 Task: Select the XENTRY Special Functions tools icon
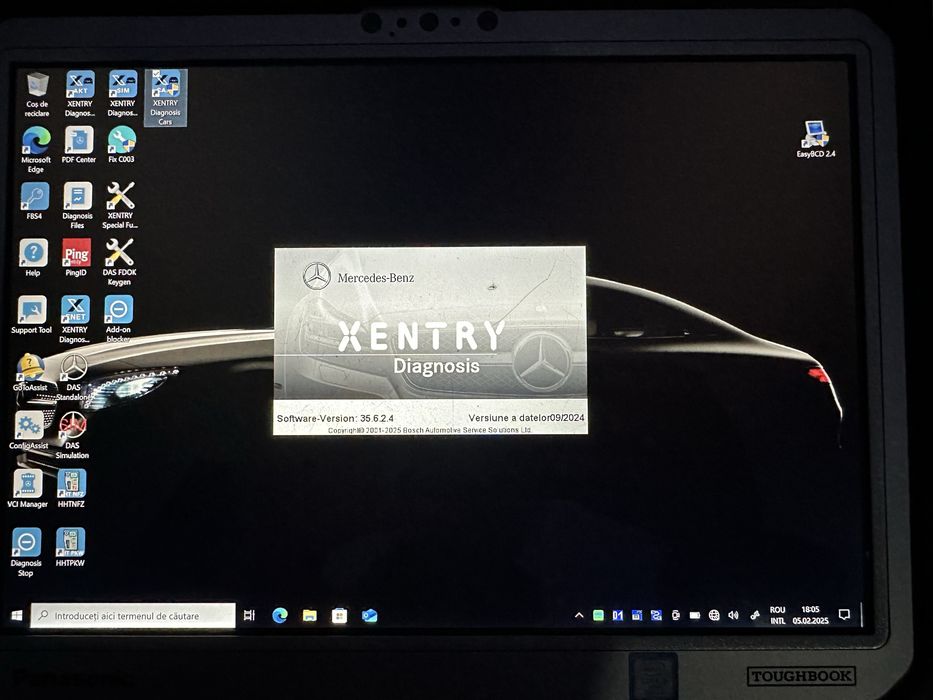120,206
